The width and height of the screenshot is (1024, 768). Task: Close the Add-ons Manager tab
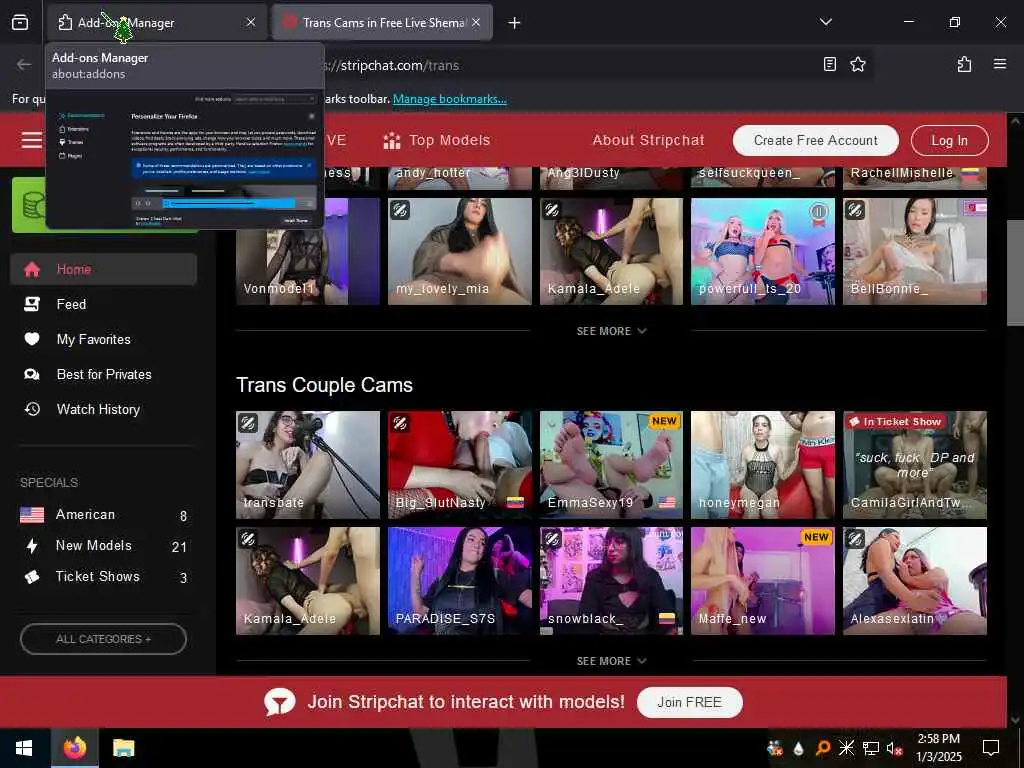click(251, 22)
